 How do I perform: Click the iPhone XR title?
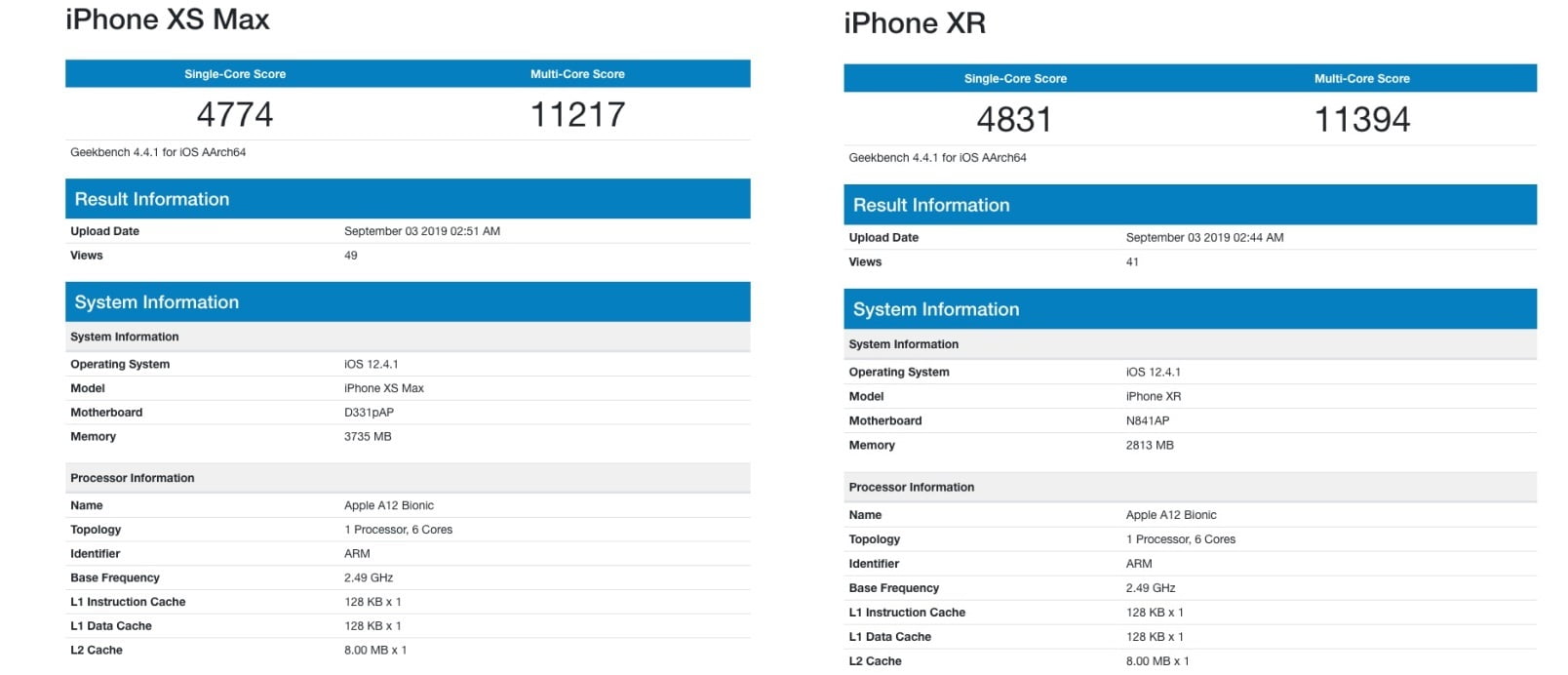click(x=914, y=23)
